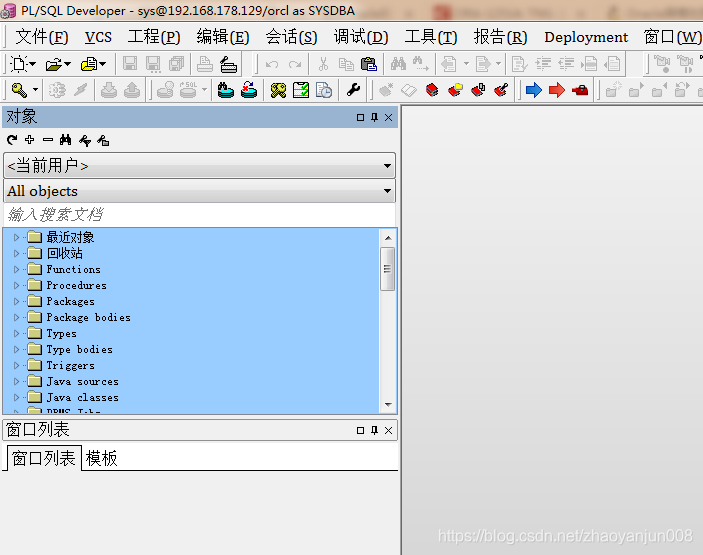
Task: Click the Preferences wrench icon
Action: (x=353, y=90)
